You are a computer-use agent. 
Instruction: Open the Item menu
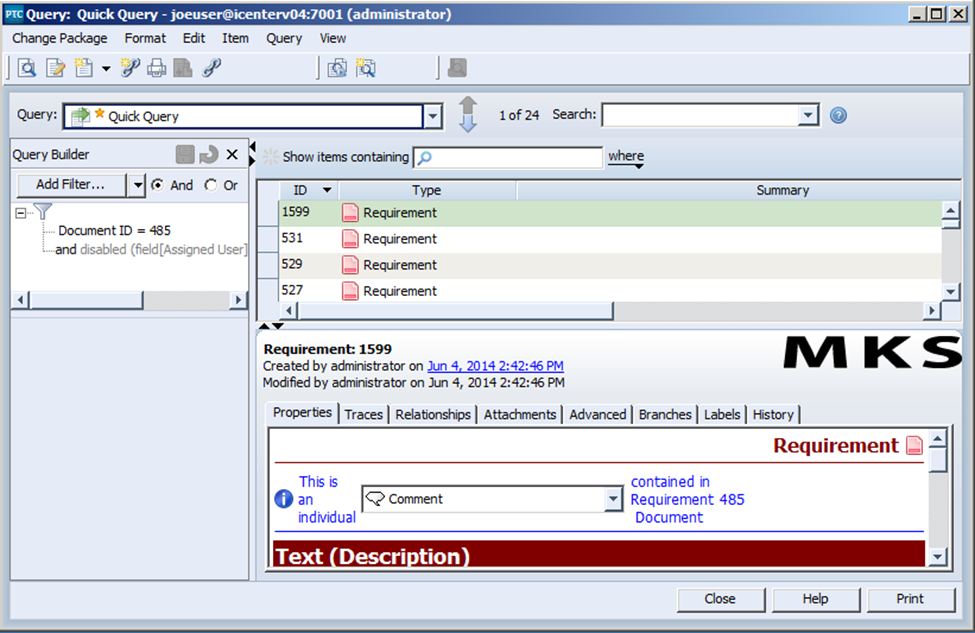[235, 38]
